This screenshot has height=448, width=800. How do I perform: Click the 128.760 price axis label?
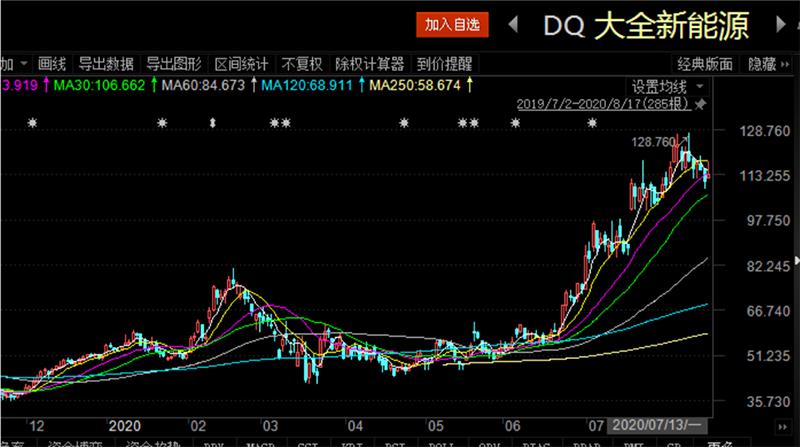[764, 131]
